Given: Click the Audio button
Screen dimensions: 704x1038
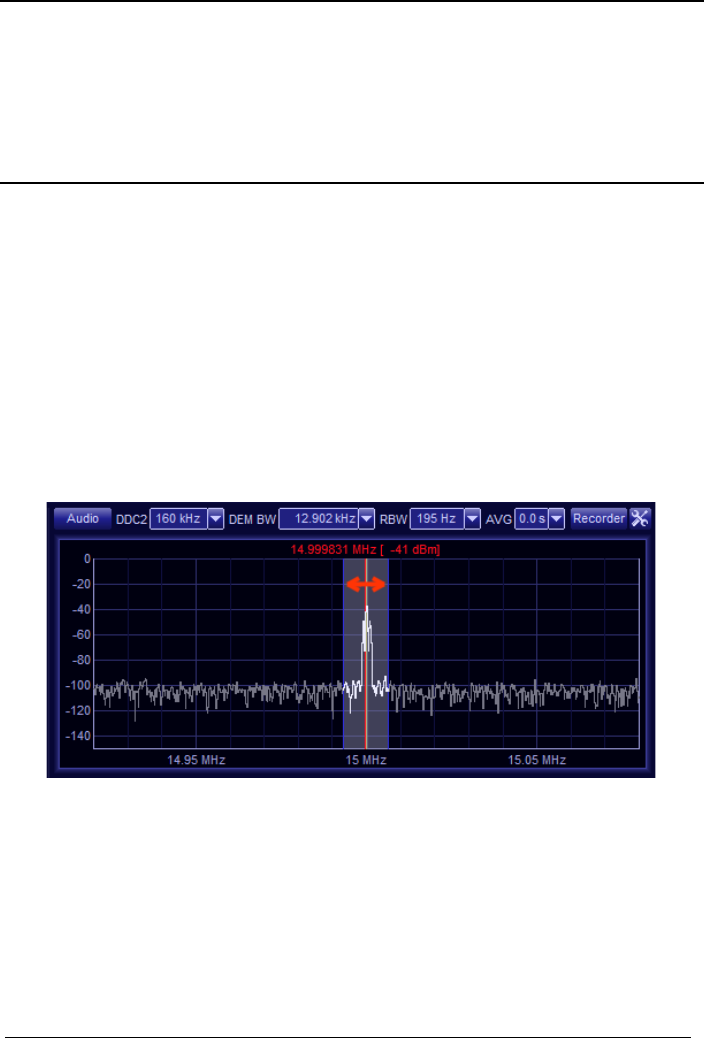Looking at the screenshot, I should (x=83, y=518).
